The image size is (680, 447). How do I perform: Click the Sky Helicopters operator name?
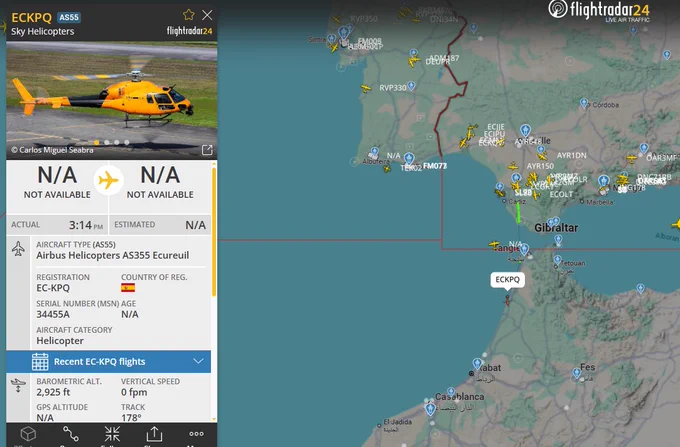pos(42,31)
